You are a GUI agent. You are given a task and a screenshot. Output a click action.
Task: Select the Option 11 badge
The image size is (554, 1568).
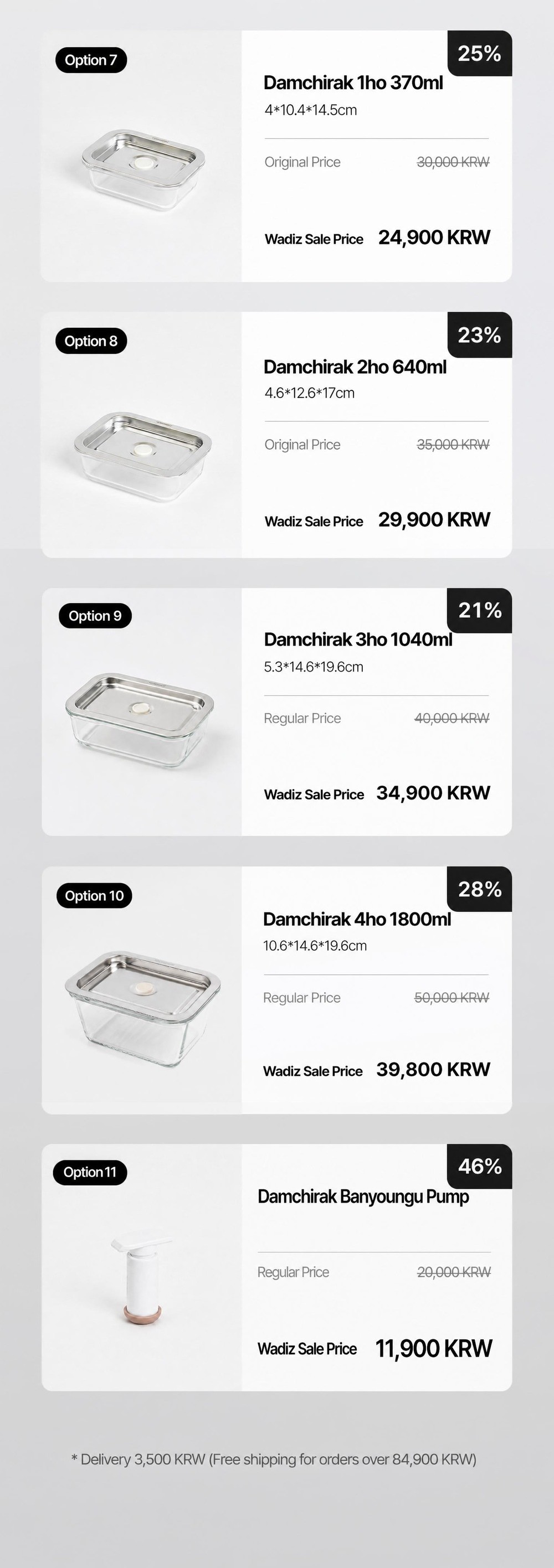click(x=90, y=1172)
